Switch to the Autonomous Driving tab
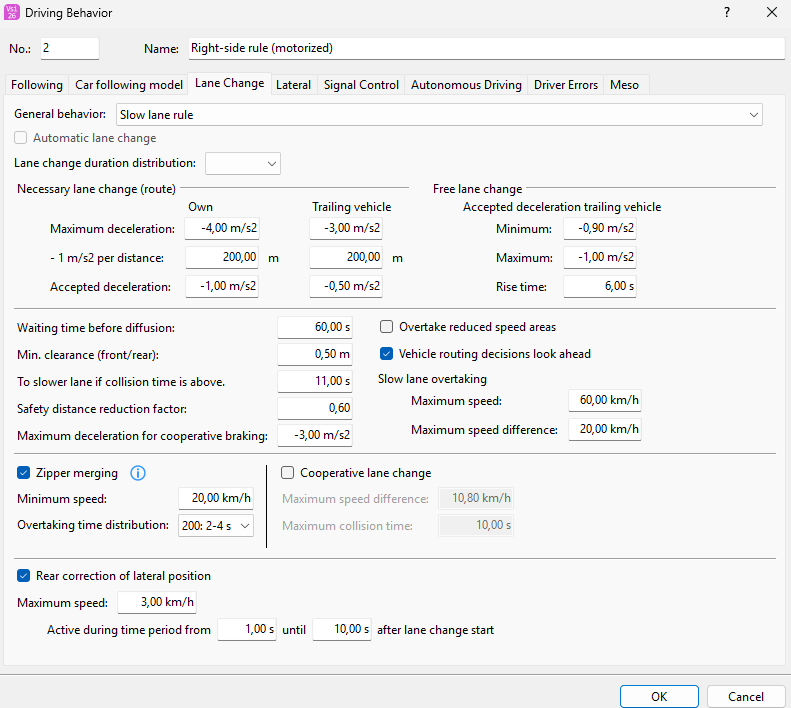Viewport: 791px width, 708px height. click(466, 85)
